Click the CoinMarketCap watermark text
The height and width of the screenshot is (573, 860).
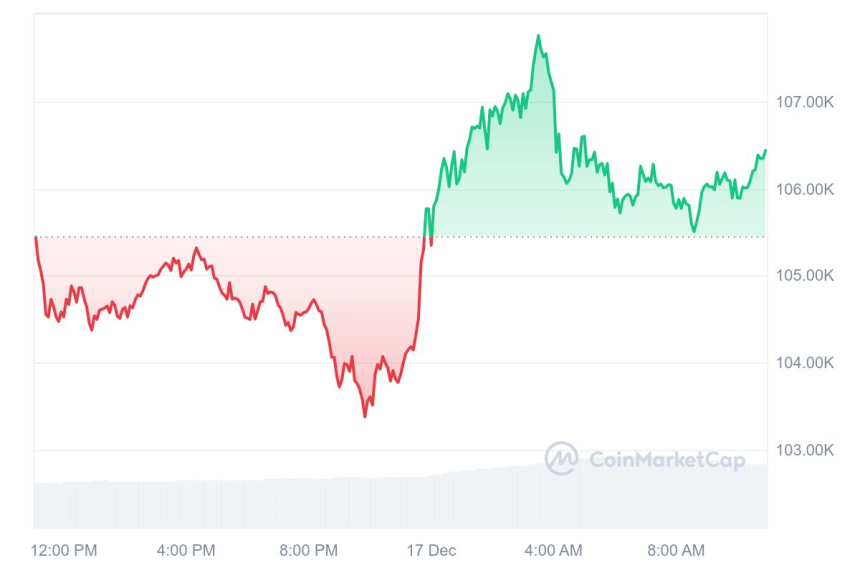click(x=666, y=460)
